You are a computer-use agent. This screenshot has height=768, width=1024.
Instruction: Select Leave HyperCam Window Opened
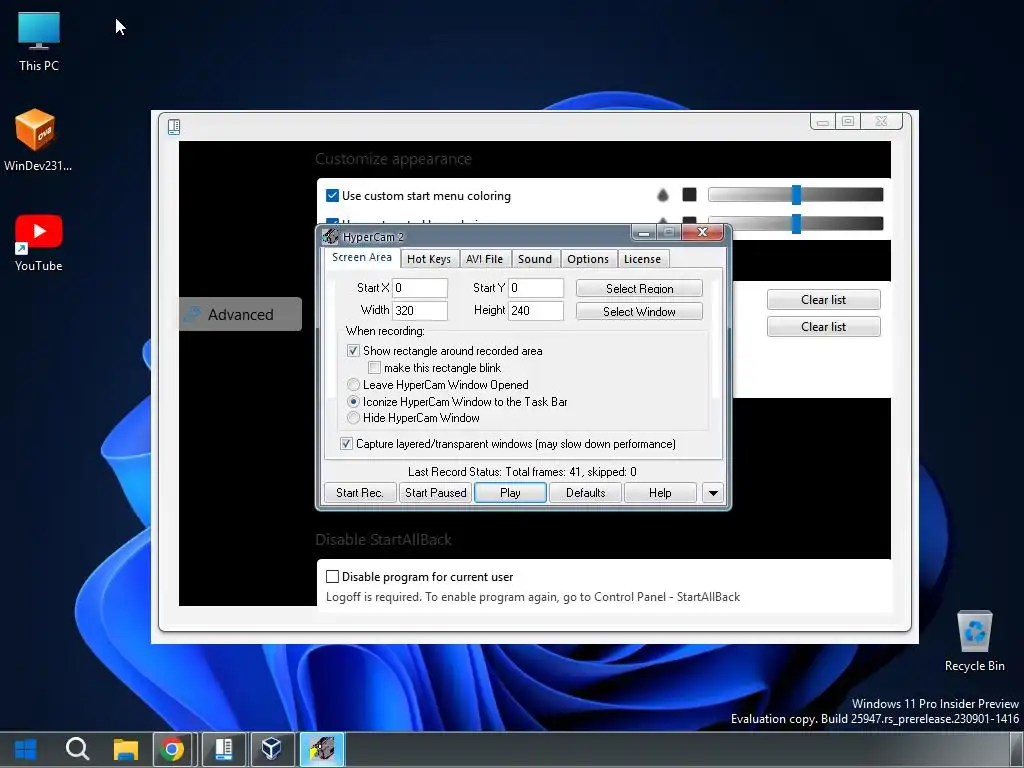tap(353, 385)
